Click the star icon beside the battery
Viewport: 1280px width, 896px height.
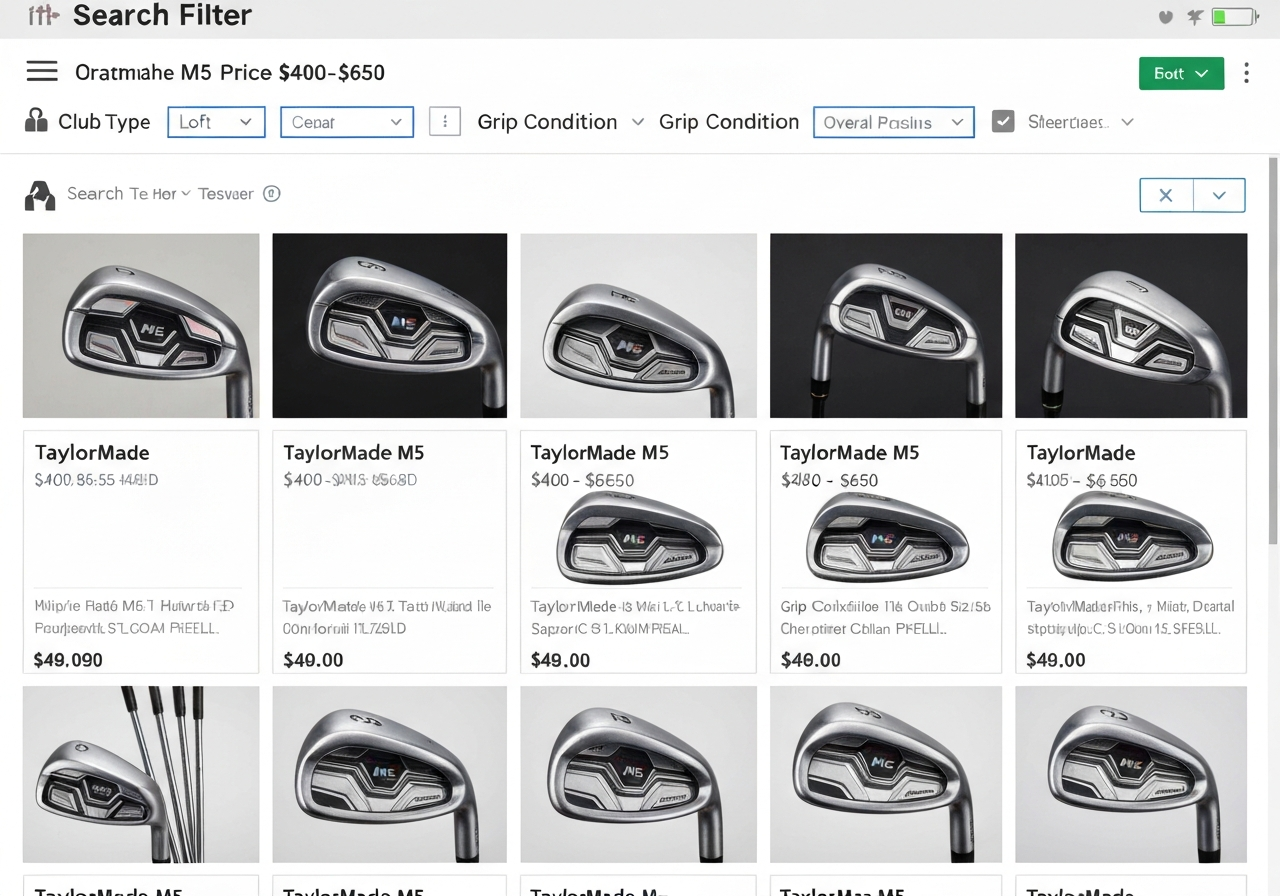(1194, 17)
